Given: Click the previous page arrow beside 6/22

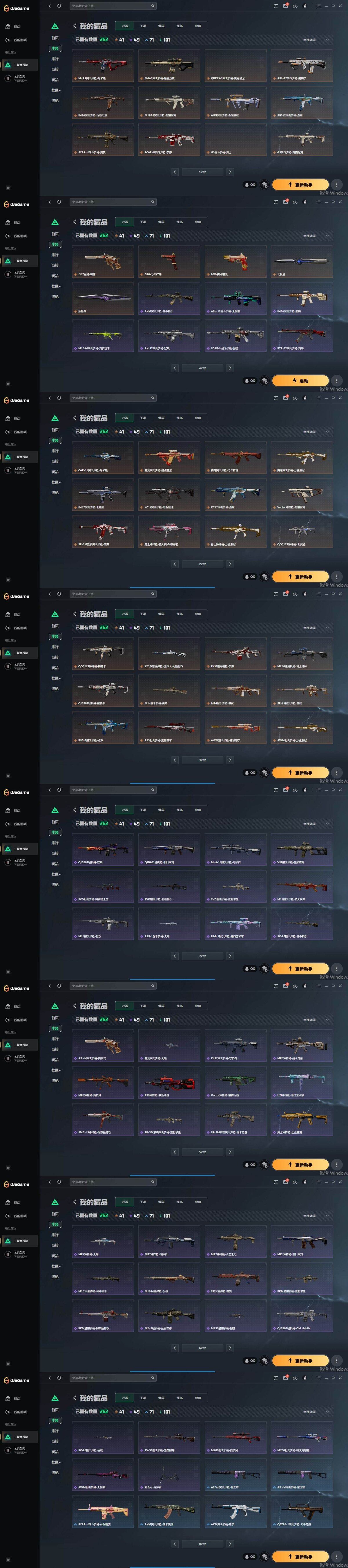Looking at the screenshot, I should 175,1348.
